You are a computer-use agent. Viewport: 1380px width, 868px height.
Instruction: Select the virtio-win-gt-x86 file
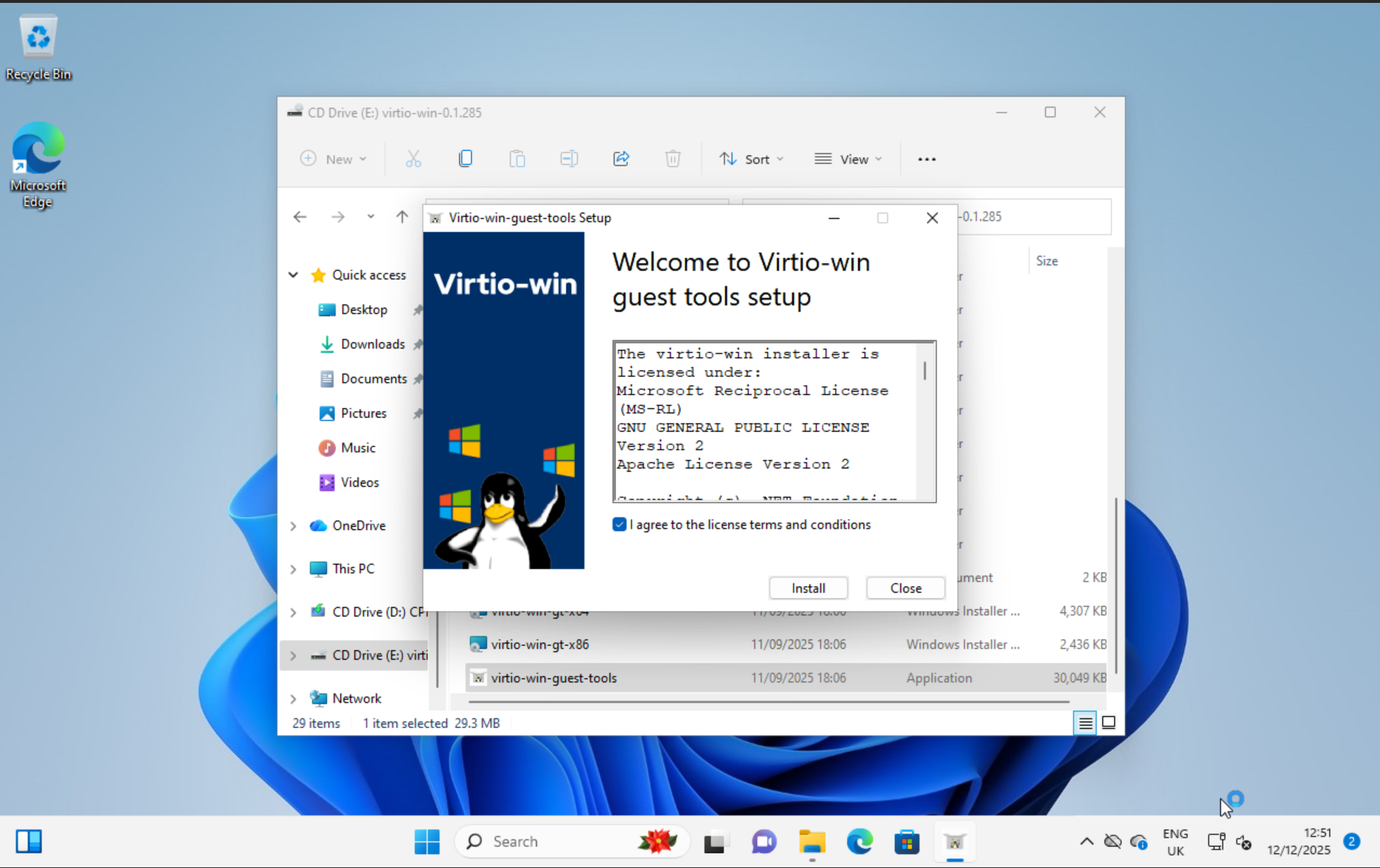tap(785, 644)
